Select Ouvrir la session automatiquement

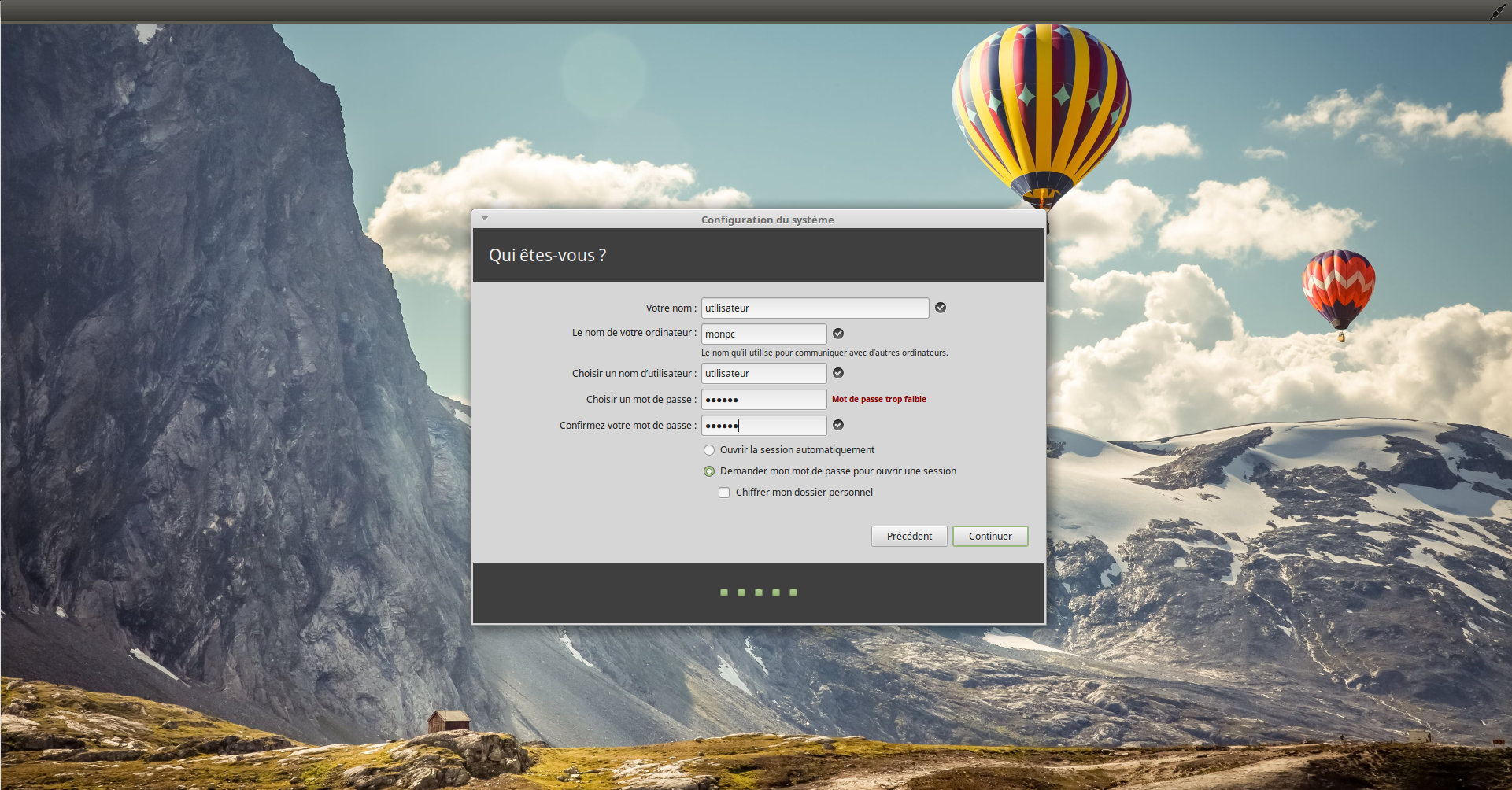pyautogui.click(x=709, y=450)
